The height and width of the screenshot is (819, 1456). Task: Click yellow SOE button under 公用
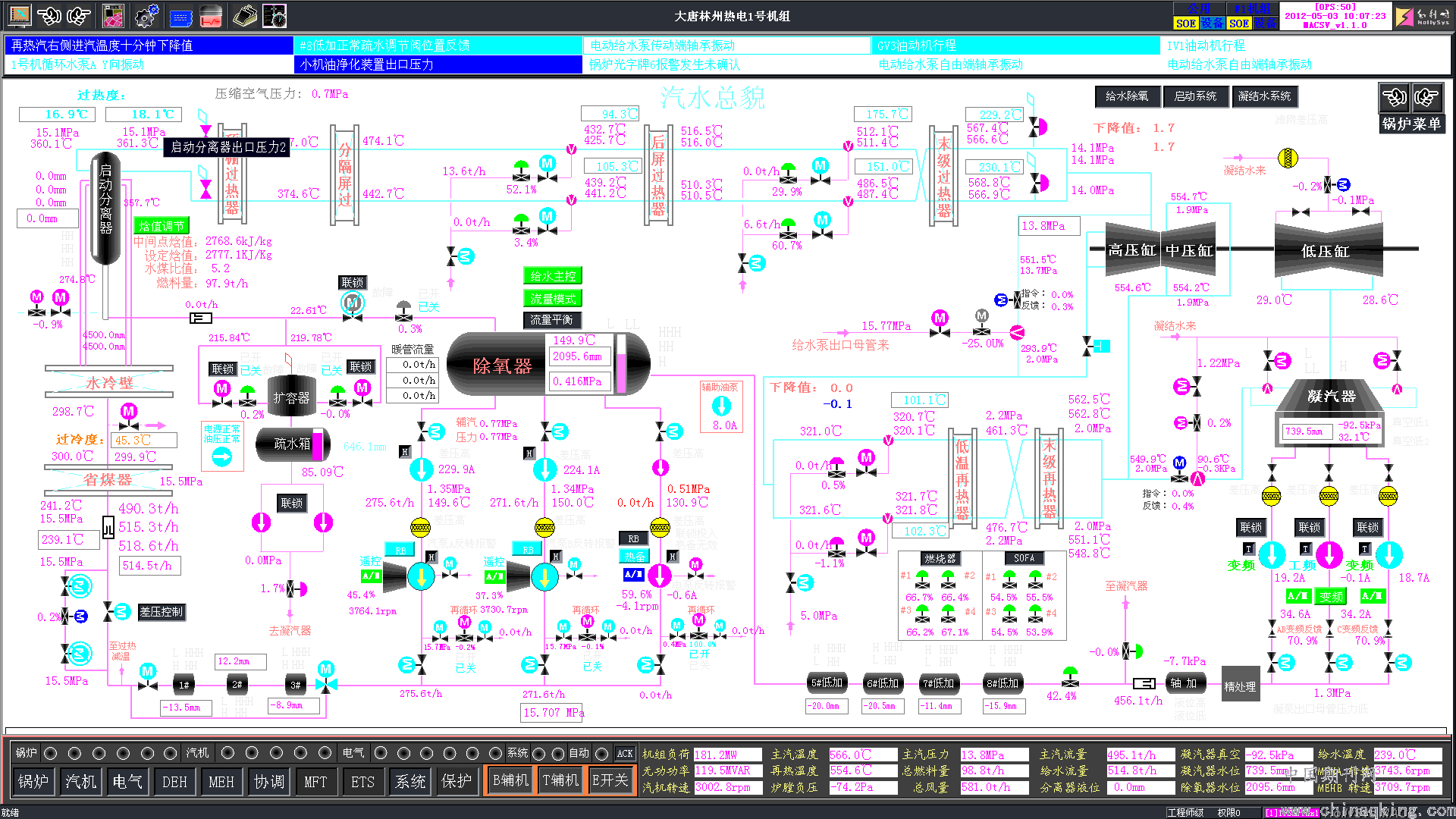click(1185, 24)
